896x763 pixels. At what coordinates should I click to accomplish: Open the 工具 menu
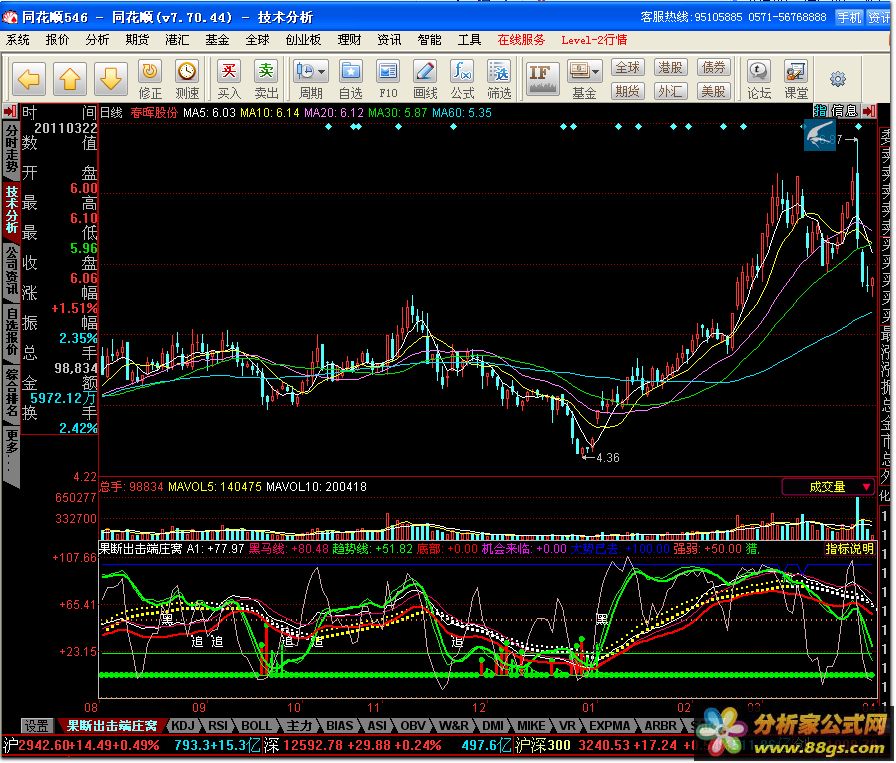coord(469,40)
